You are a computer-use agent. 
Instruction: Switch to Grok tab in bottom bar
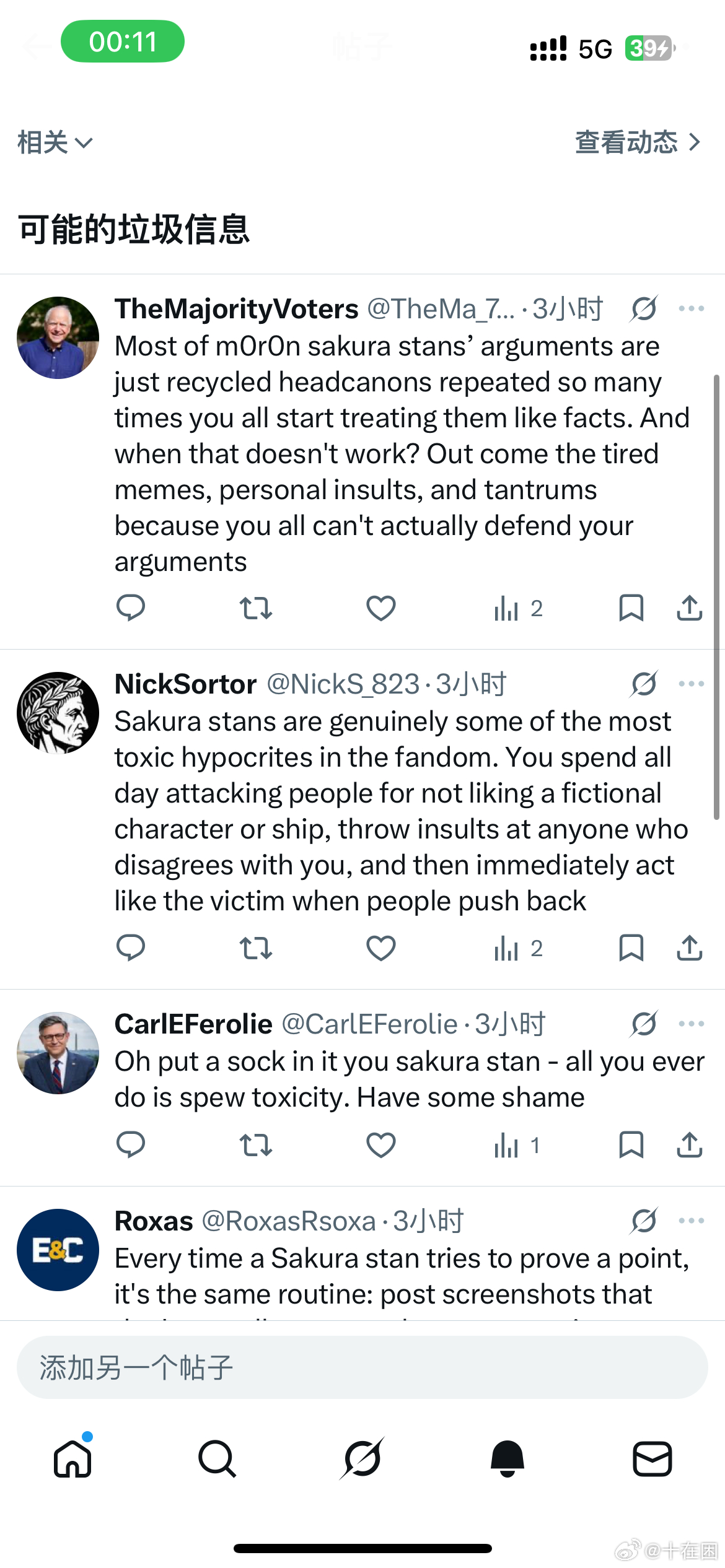tap(362, 1458)
